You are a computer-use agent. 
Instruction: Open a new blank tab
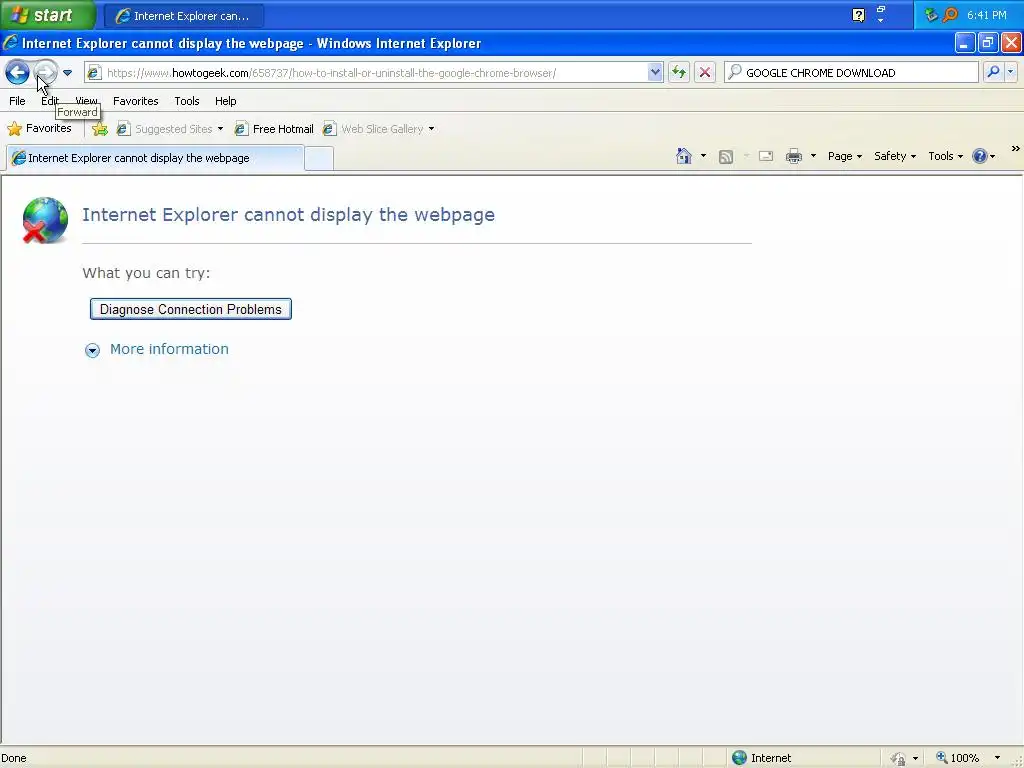319,159
